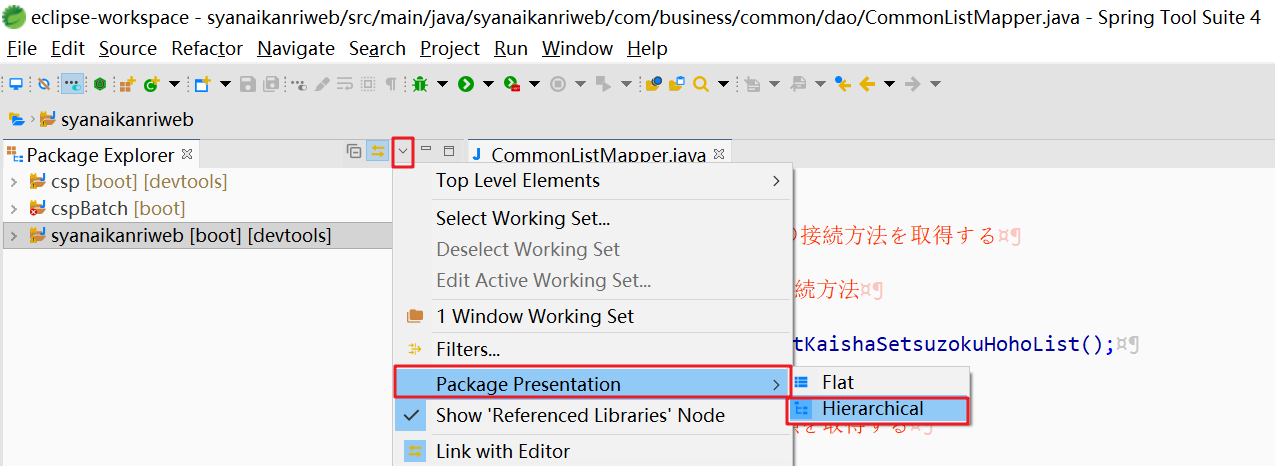
Task: Choose Select Working Set... menu entry
Action: tap(594, 218)
